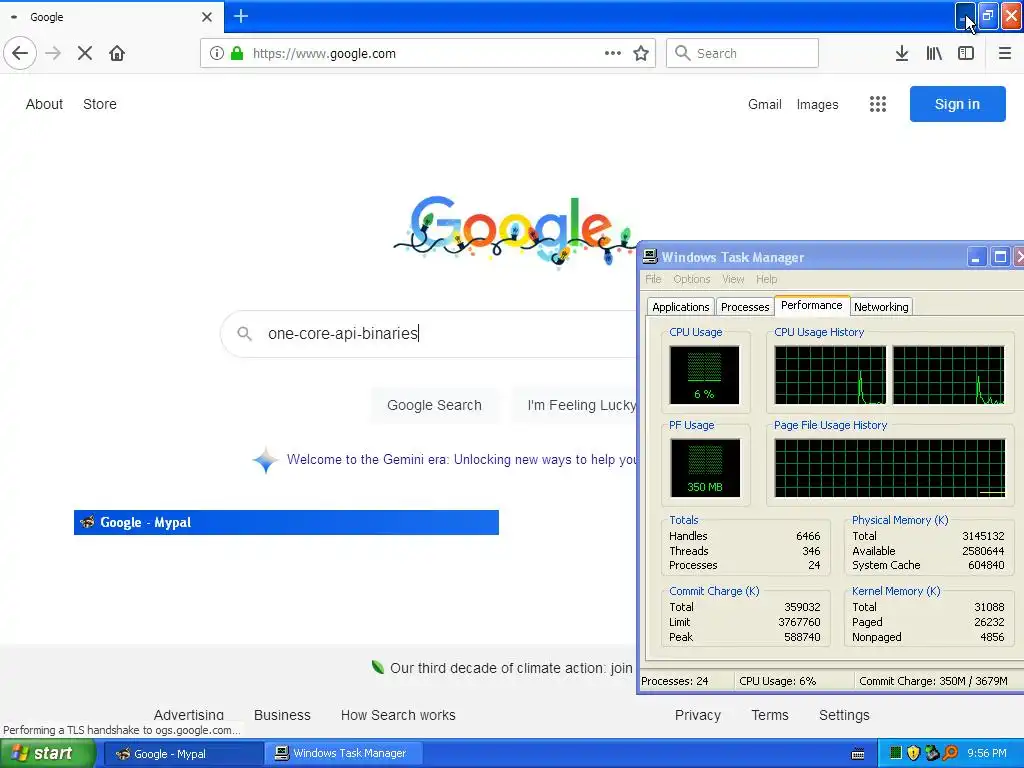Click the I'm Feeling Lucky button
Screen dimensions: 1024x768
(x=575, y=405)
